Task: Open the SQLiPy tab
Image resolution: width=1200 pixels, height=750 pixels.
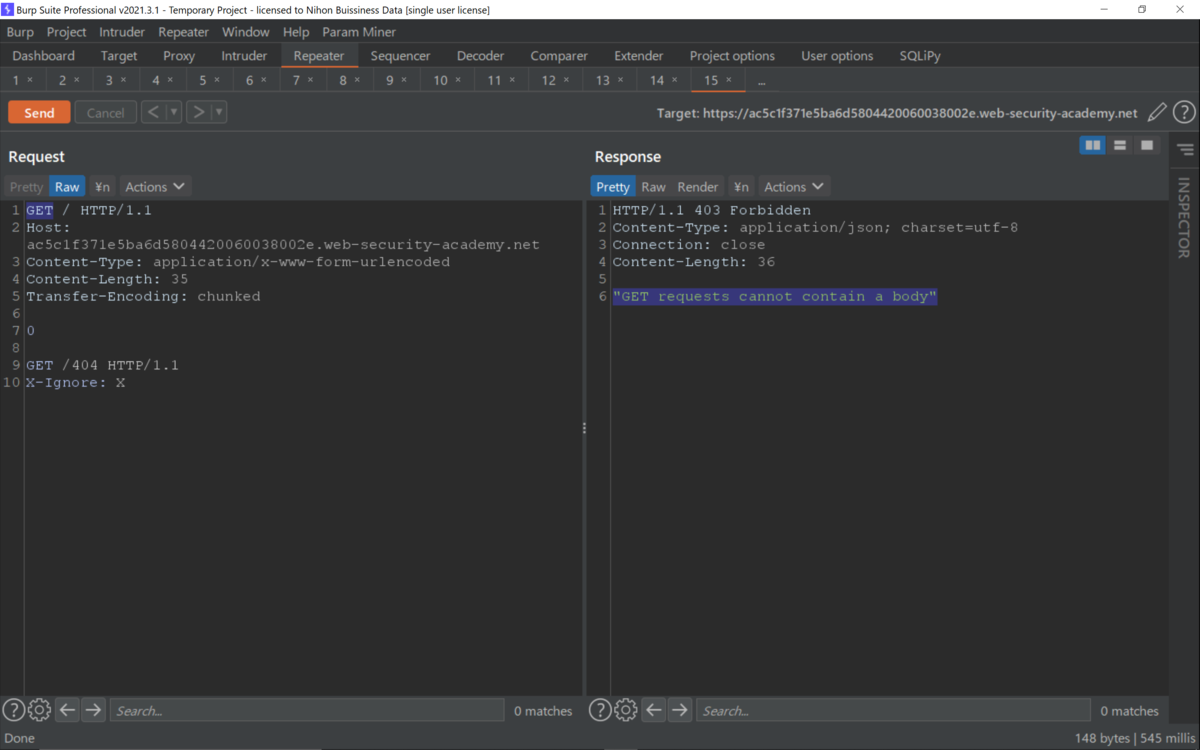Action: pyautogui.click(x=920, y=56)
